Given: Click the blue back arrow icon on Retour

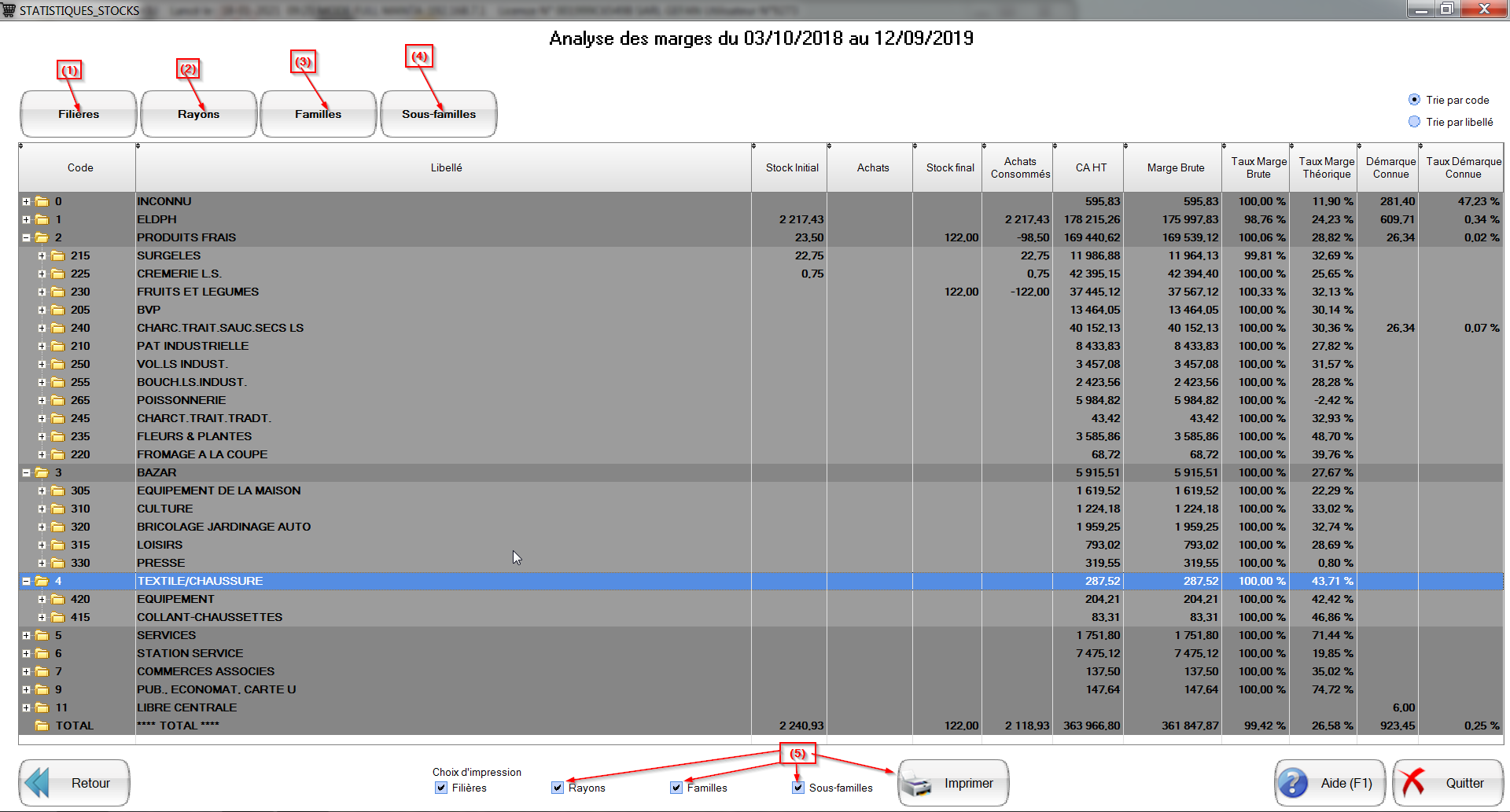Looking at the screenshot, I should (x=37, y=783).
